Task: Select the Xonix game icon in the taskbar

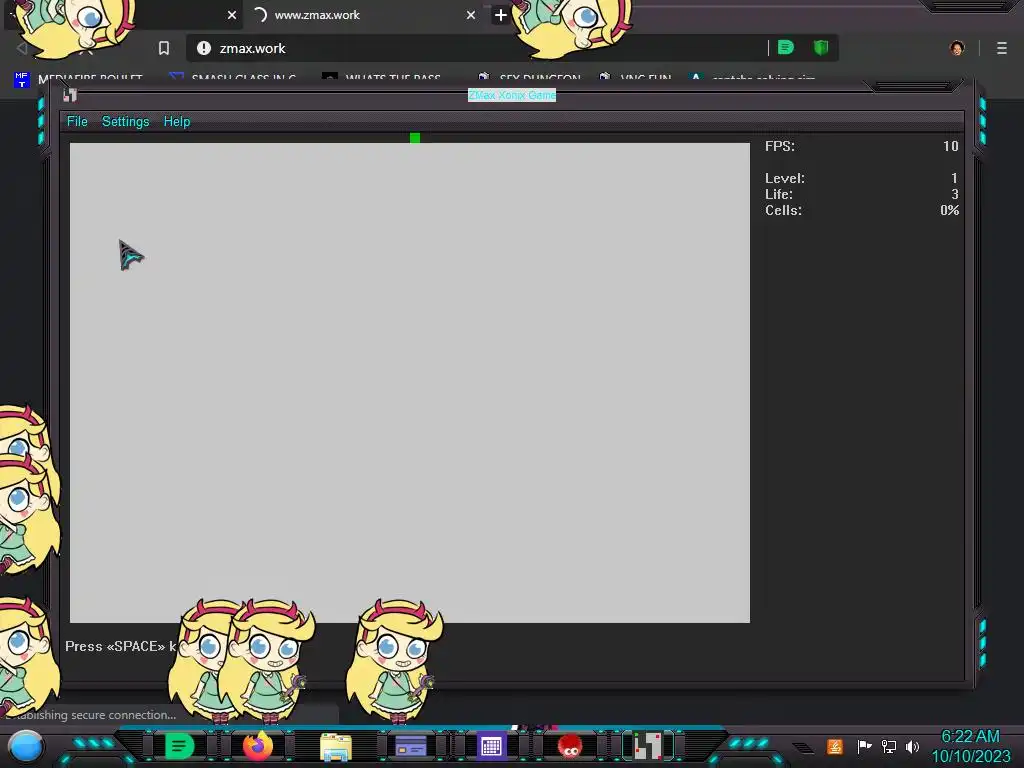Action: pos(648,746)
